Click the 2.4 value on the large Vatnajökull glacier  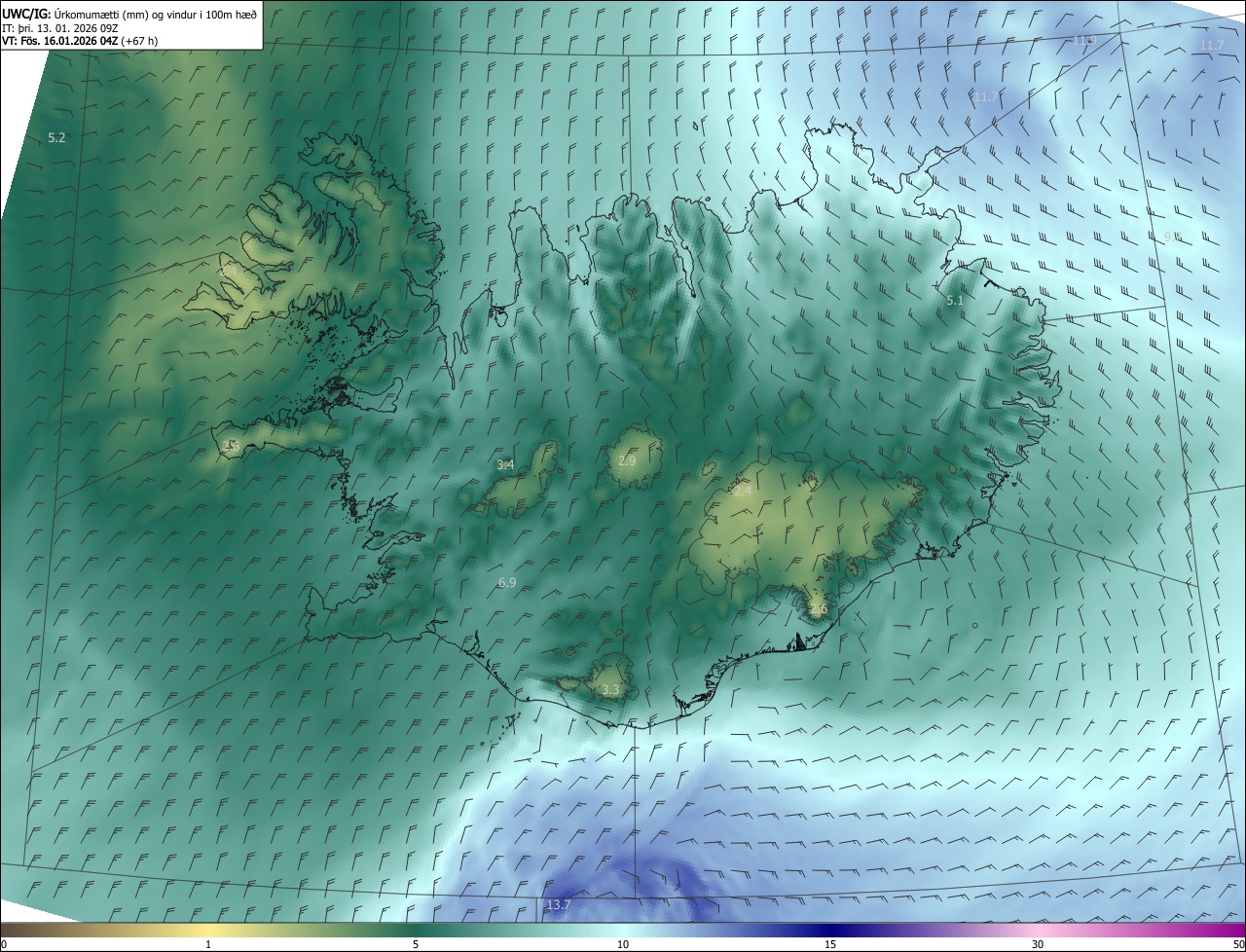743,492
